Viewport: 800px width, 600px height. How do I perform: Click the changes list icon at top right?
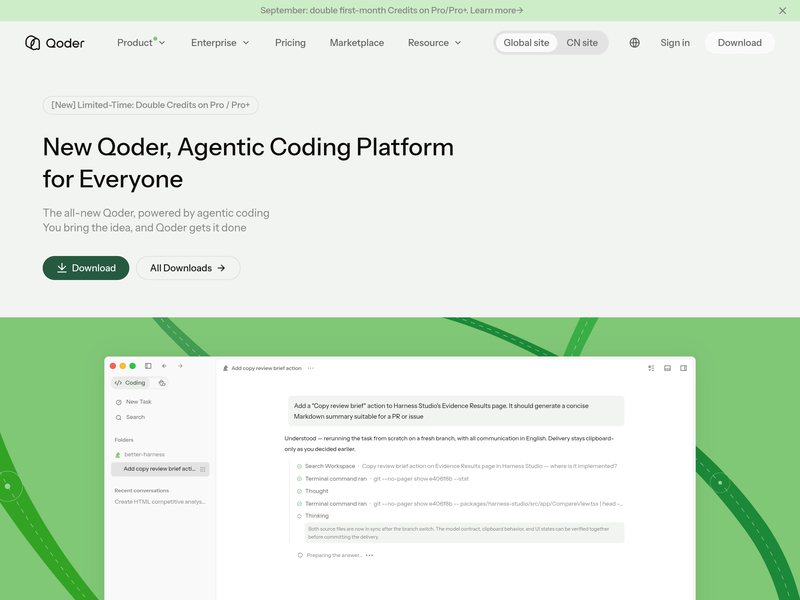(651, 368)
